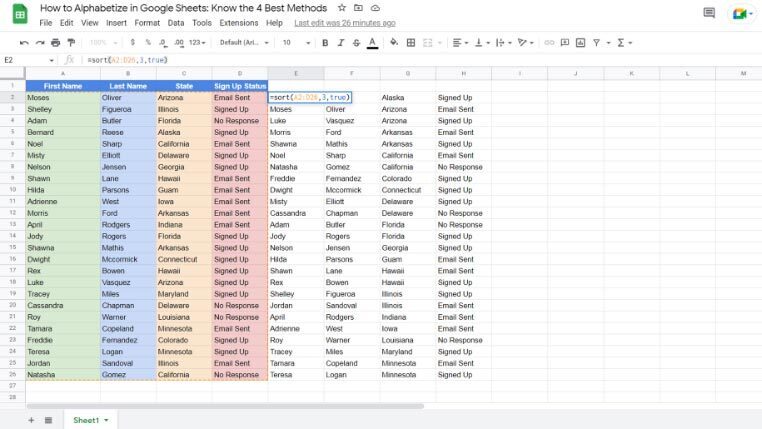Click the Insert link icon
Viewport: 762px width, 429px height.
click(549, 43)
